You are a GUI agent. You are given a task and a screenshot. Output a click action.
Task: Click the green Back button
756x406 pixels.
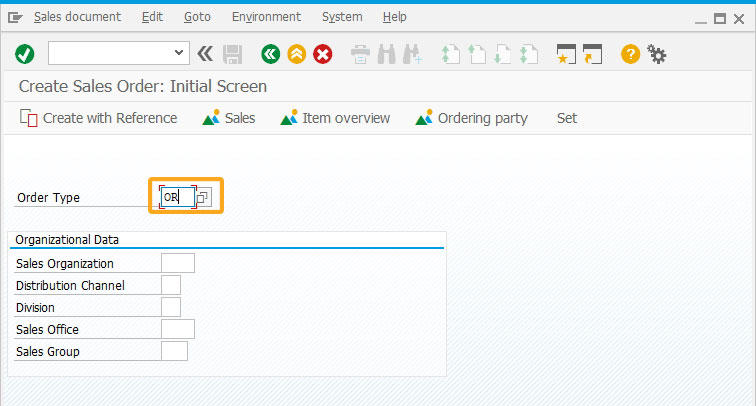(270, 54)
